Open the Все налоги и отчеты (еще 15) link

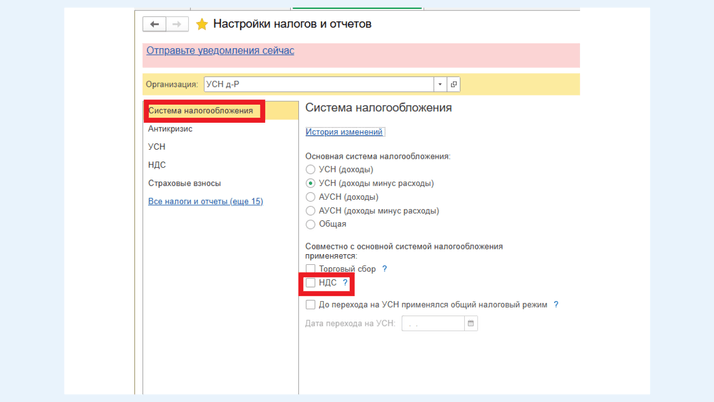click(205, 201)
